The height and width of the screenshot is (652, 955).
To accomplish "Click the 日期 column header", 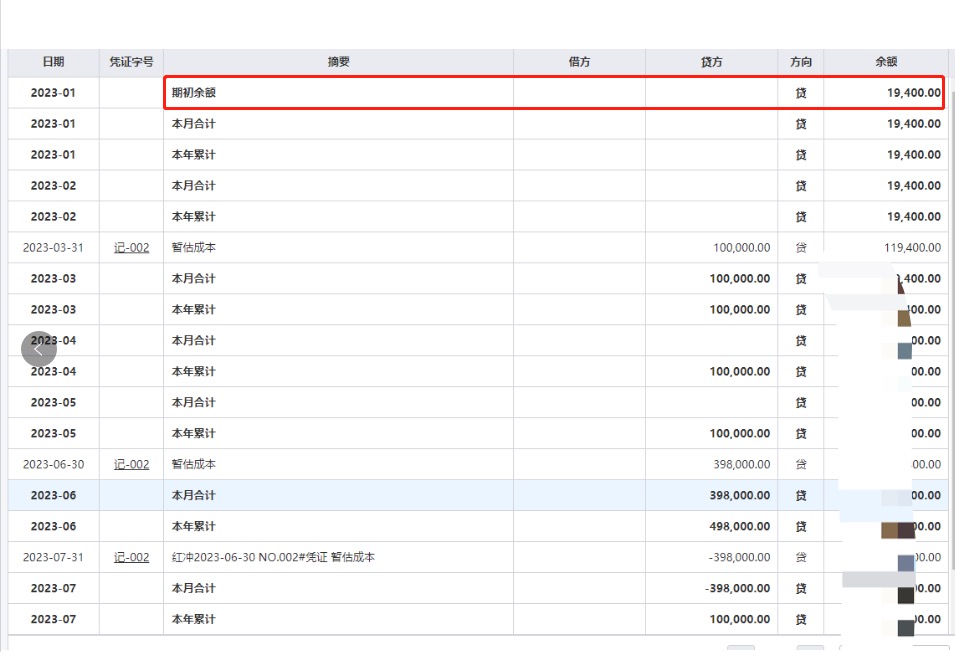I will pyautogui.click(x=54, y=62).
